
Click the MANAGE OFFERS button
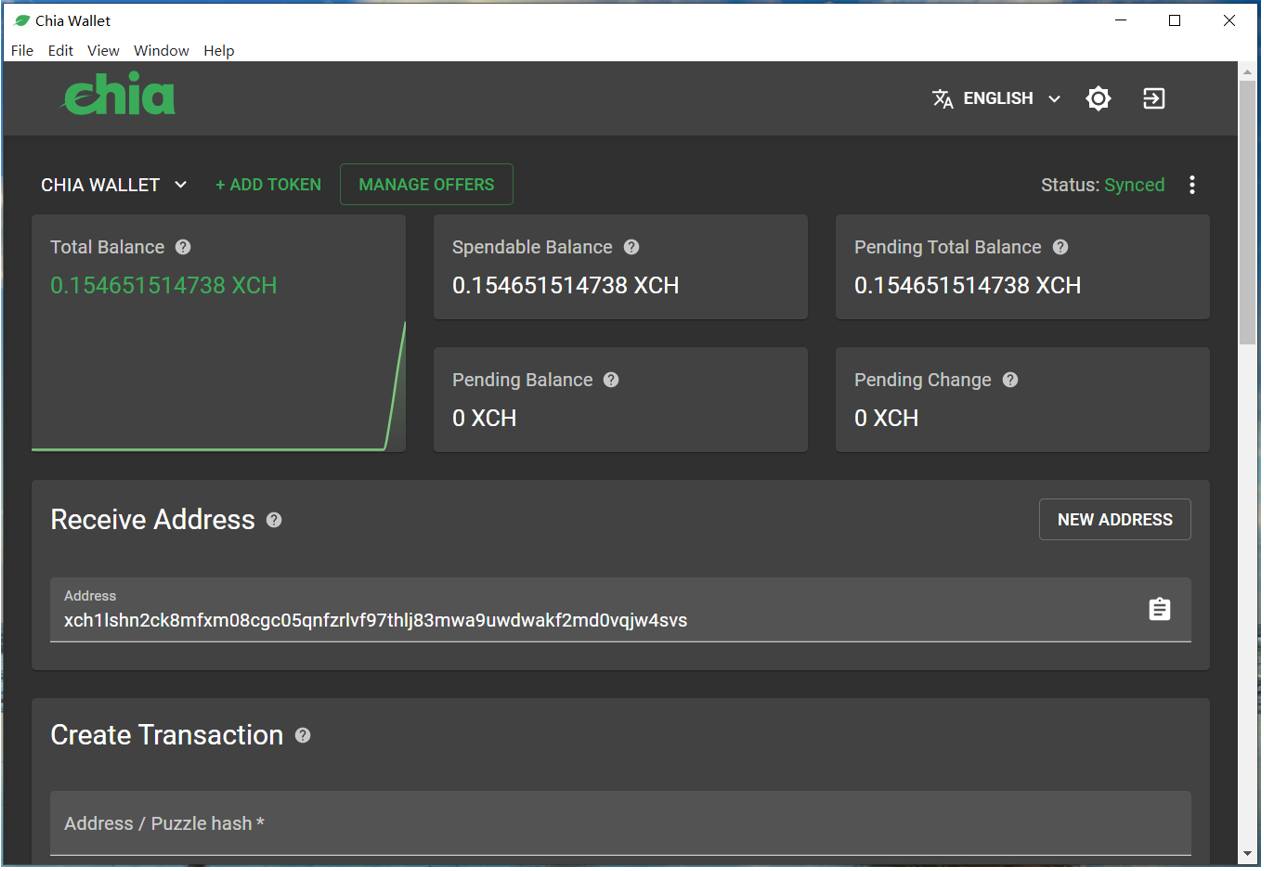pos(427,184)
